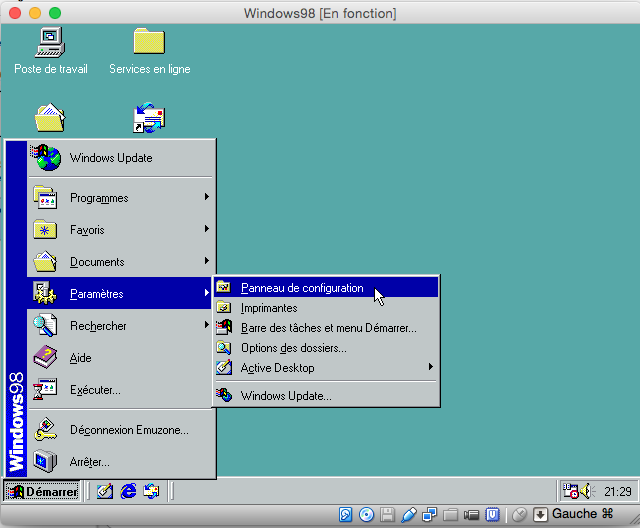Click the green zoom window button

point(55,13)
